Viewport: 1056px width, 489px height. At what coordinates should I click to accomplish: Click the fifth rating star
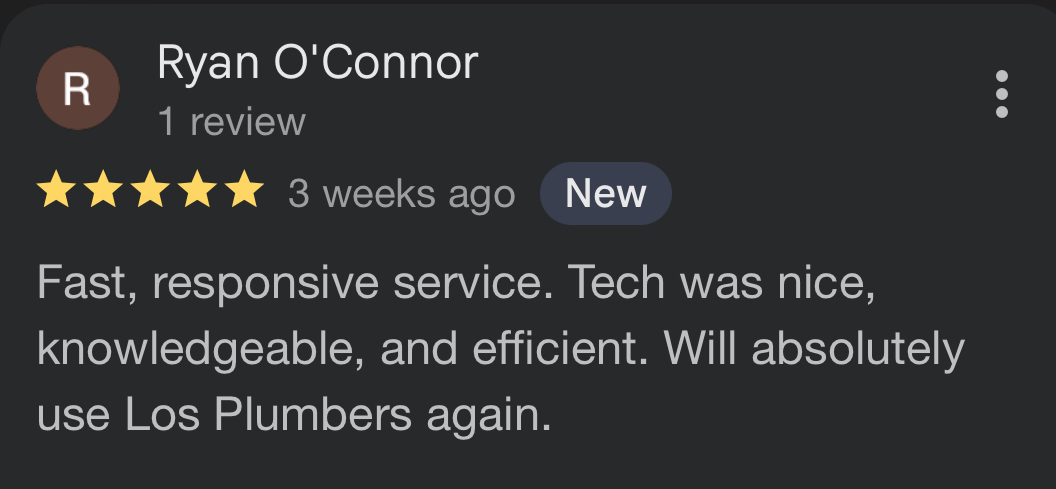point(245,192)
